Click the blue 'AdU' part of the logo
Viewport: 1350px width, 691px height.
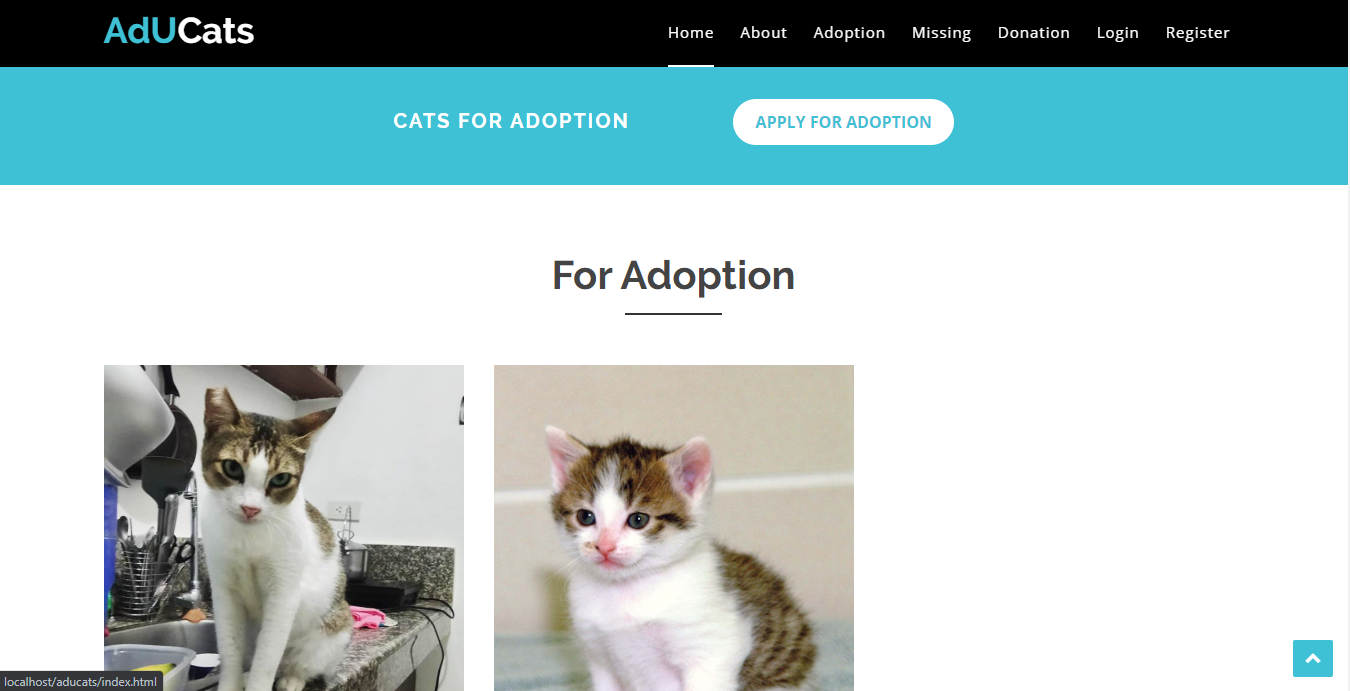[140, 31]
